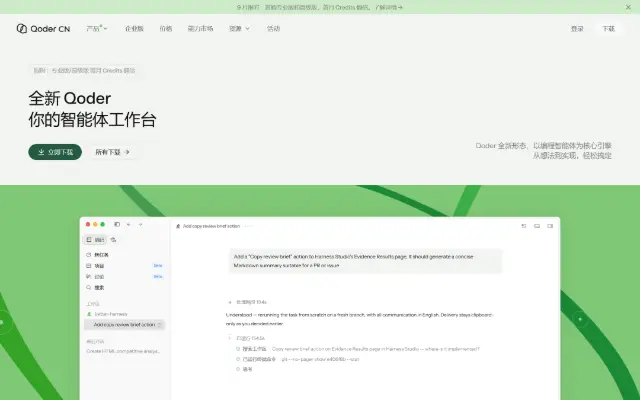Click the 登录 link in header
This screenshot has height=400, width=640.
pos(577,29)
